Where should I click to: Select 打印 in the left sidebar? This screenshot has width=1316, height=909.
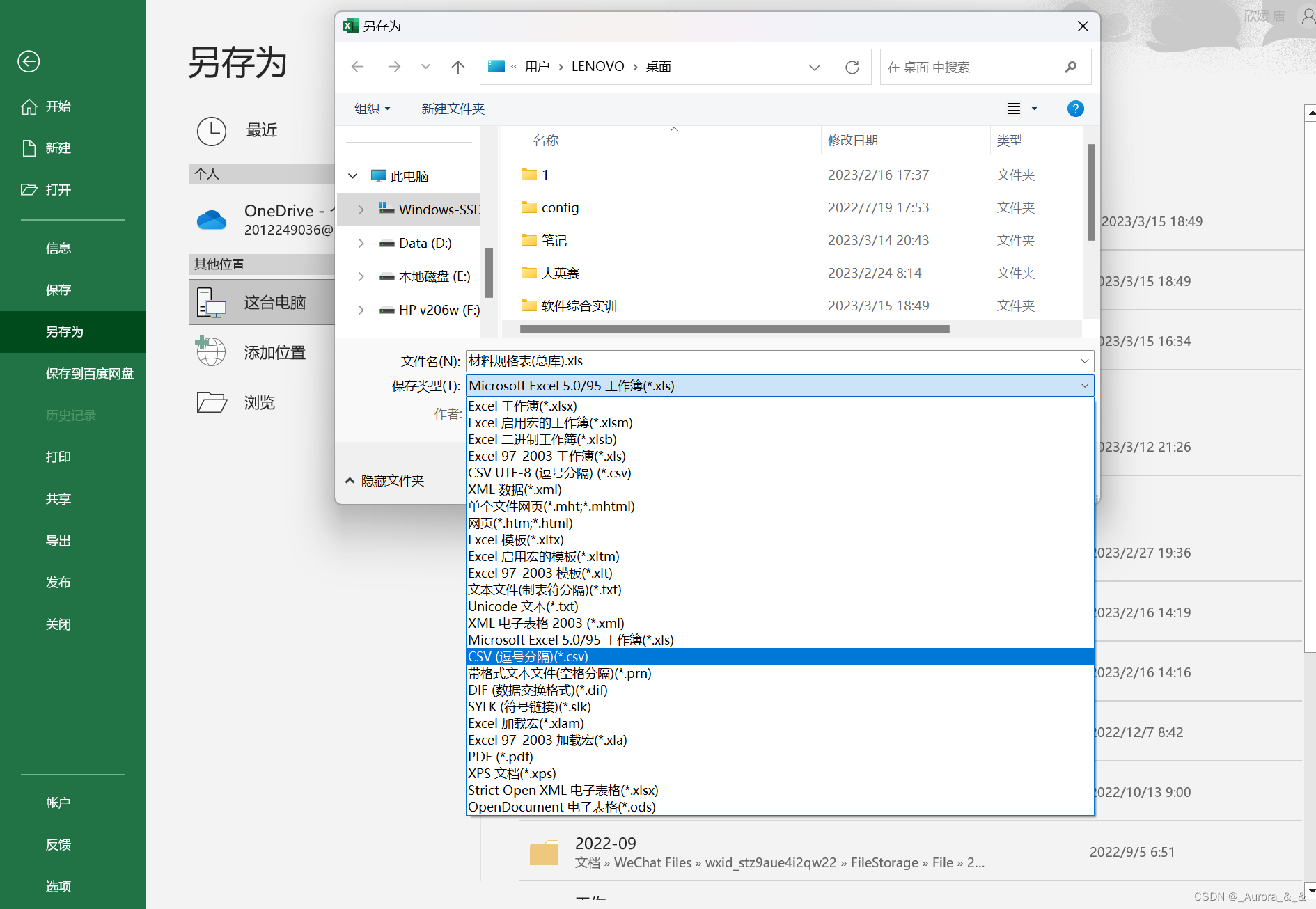(58, 457)
